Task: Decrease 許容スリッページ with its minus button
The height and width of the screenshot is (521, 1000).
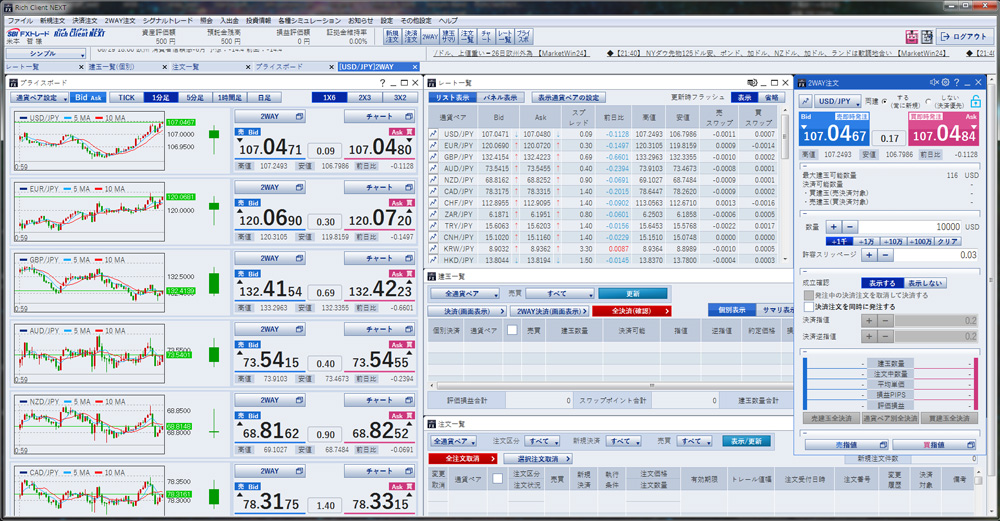Action: (885, 254)
